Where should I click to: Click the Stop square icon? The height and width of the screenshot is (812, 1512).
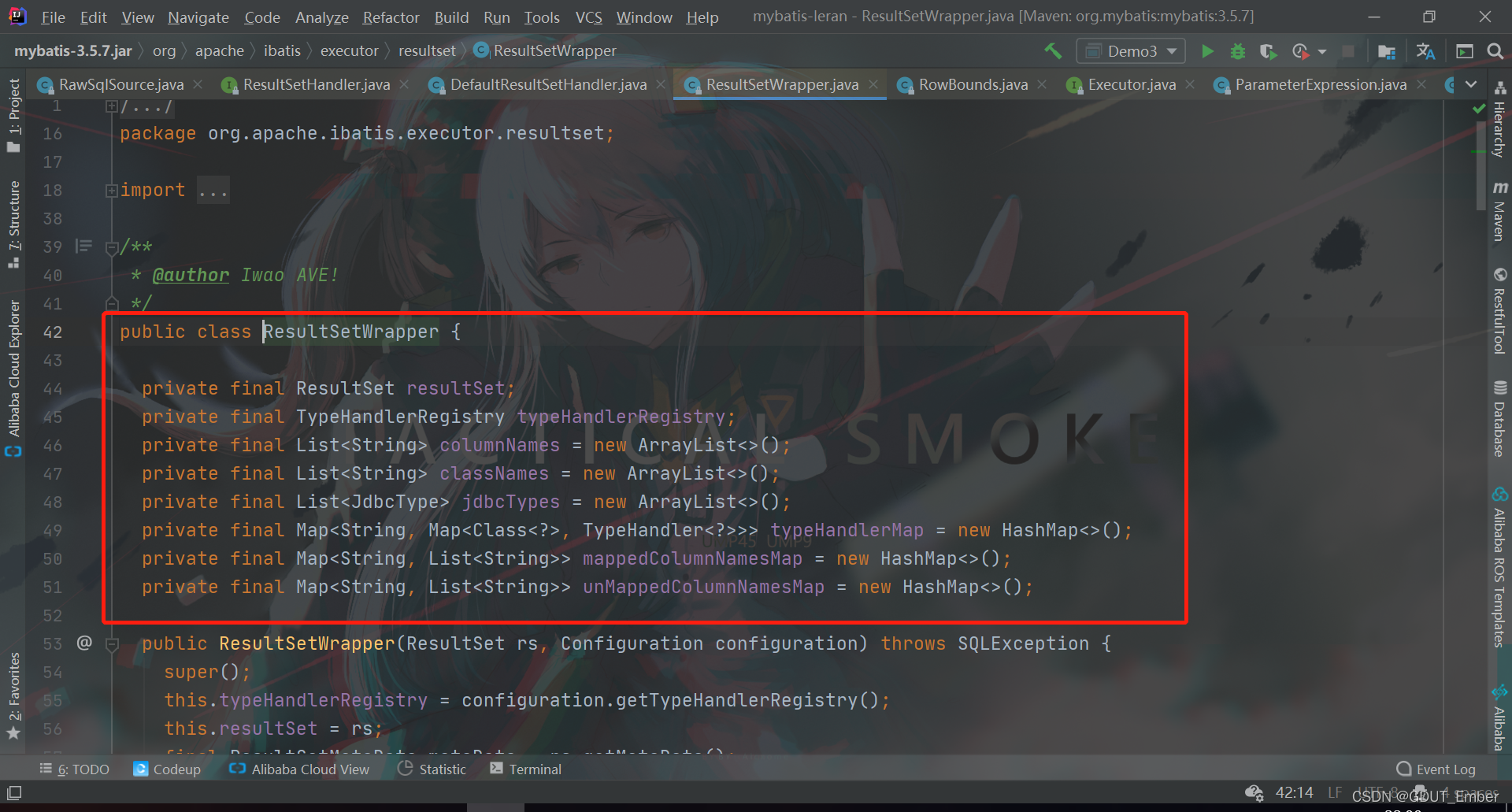coord(1348,51)
